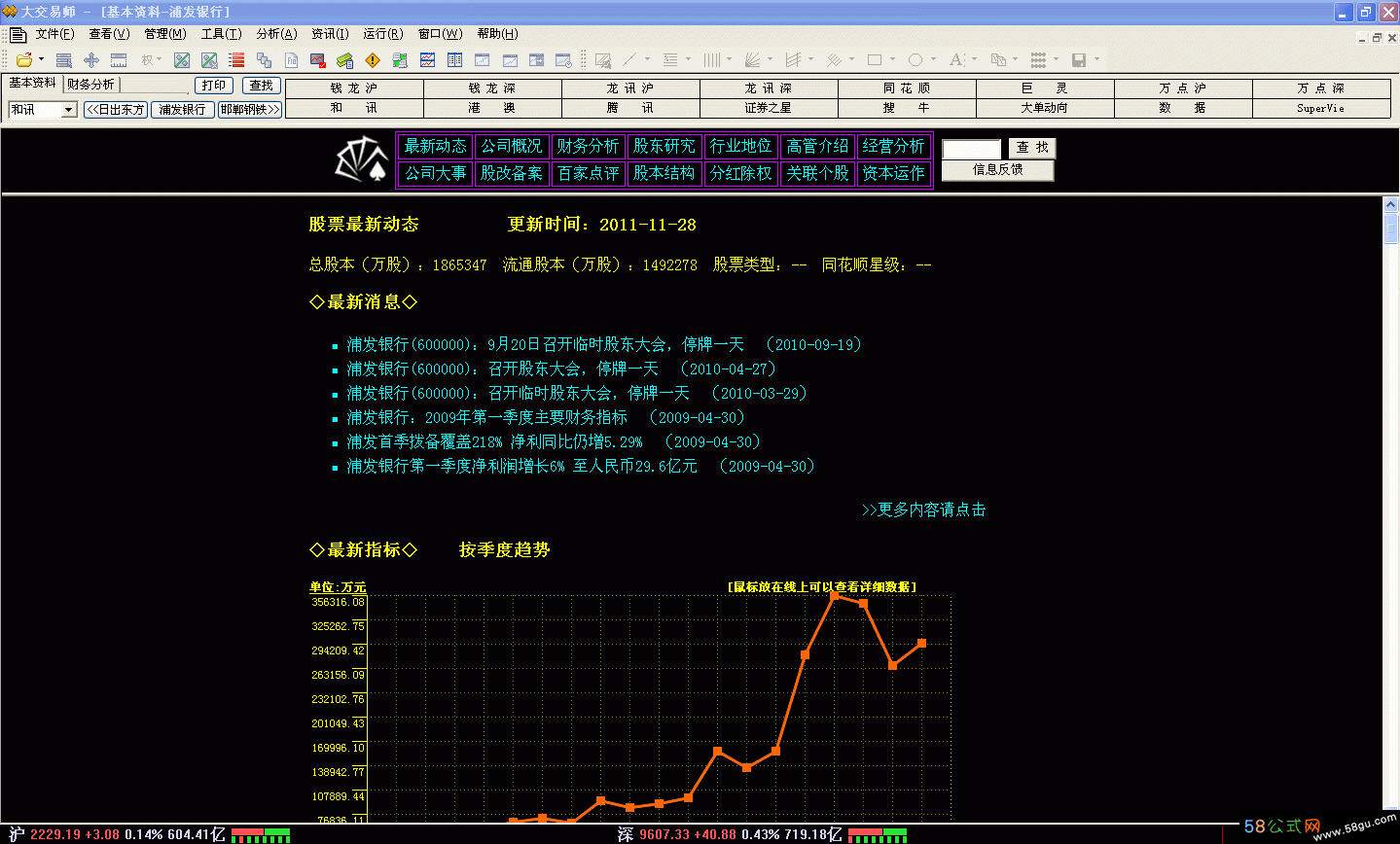Screen dimensions: 1400x844
Task: Click the 查 找 button beside search field
Action: 1032,148
